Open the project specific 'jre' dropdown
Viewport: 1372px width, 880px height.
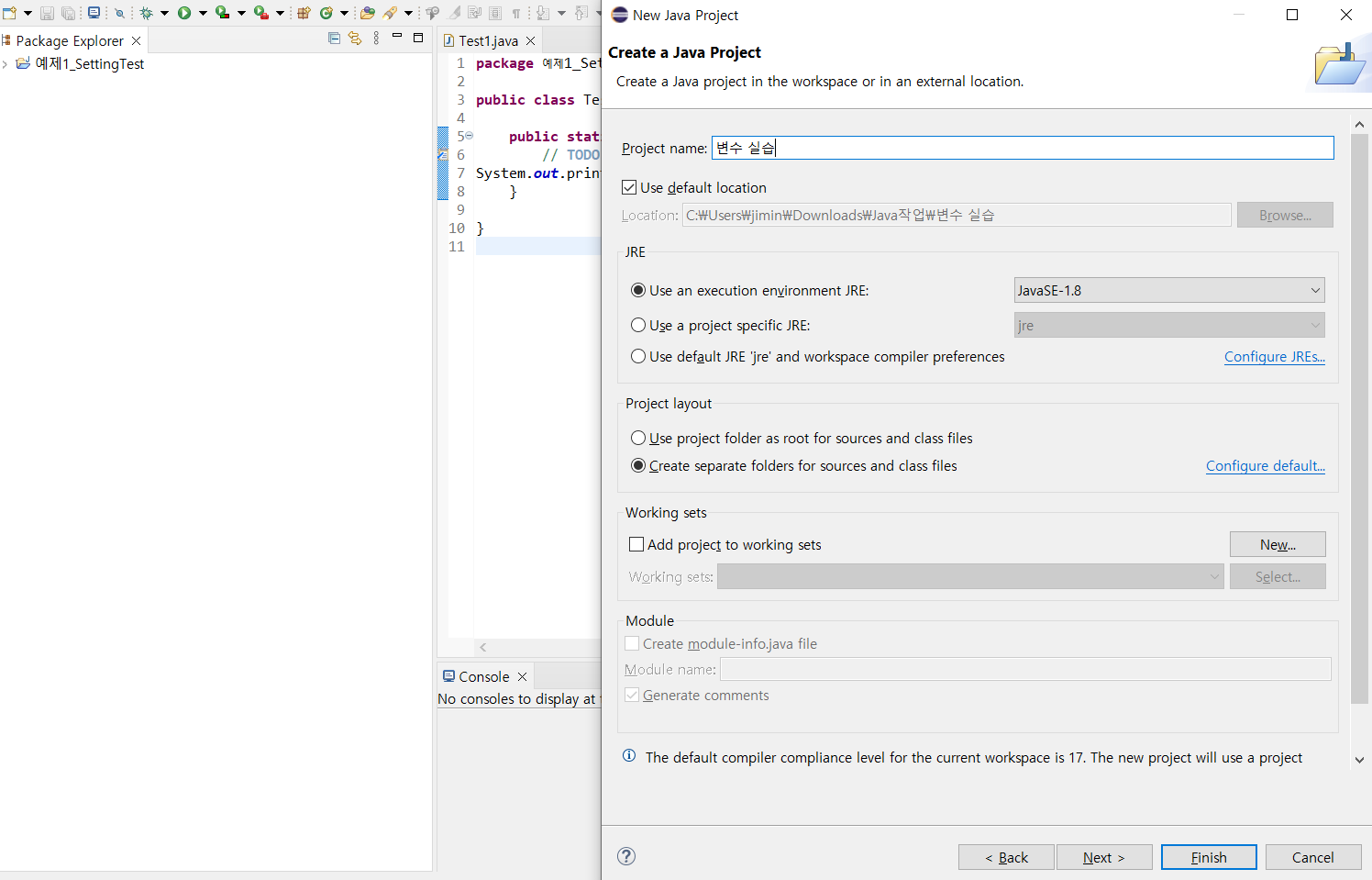click(1169, 325)
